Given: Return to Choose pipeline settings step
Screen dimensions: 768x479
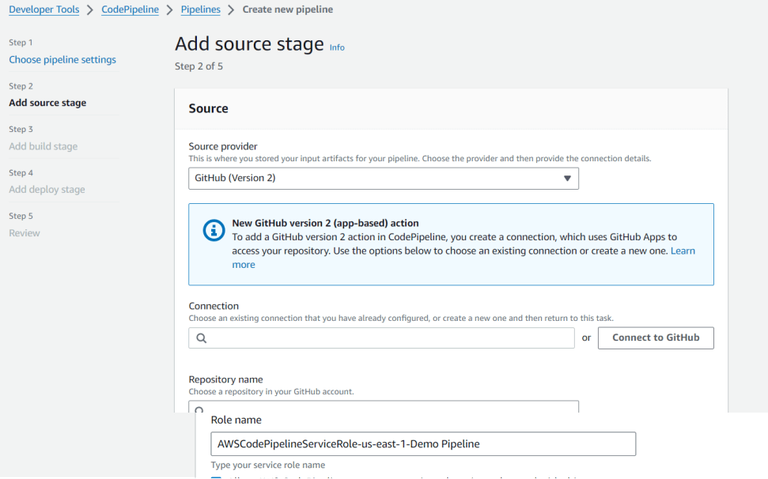Looking at the screenshot, I should coord(62,60).
